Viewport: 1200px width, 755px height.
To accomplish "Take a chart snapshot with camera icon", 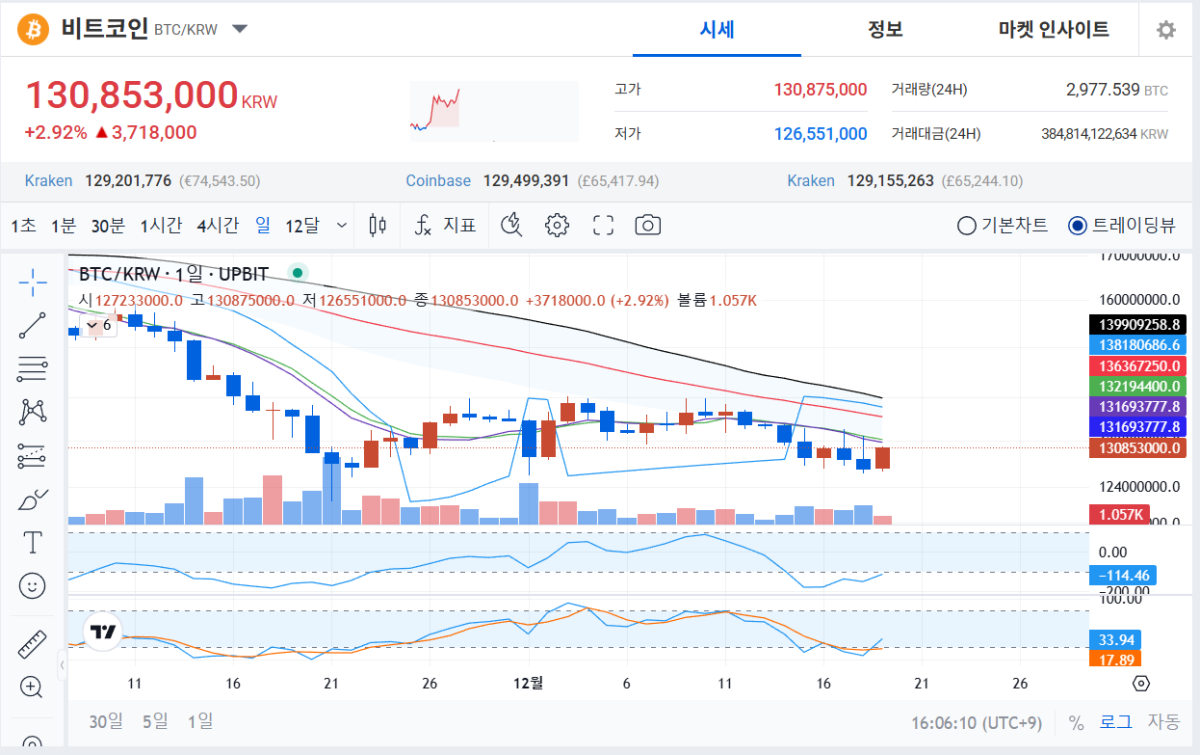I will click(648, 225).
